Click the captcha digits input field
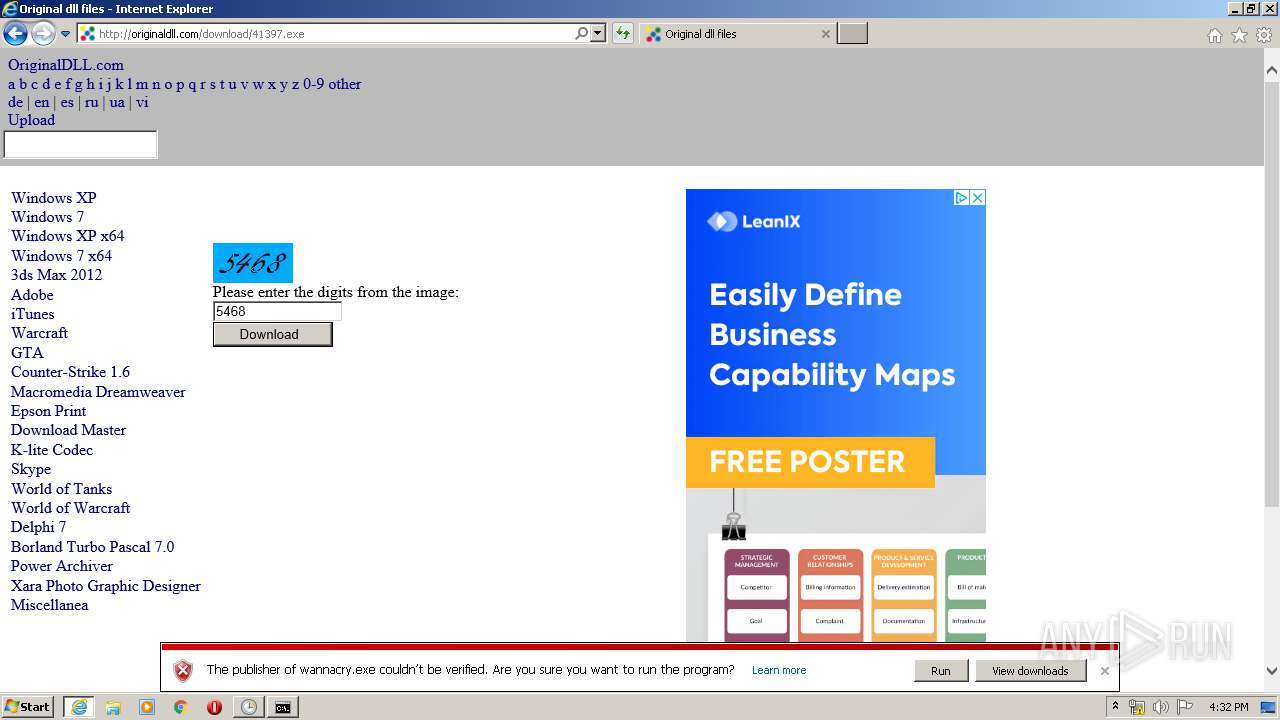Screen dimensions: 1280x720 click(277, 311)
